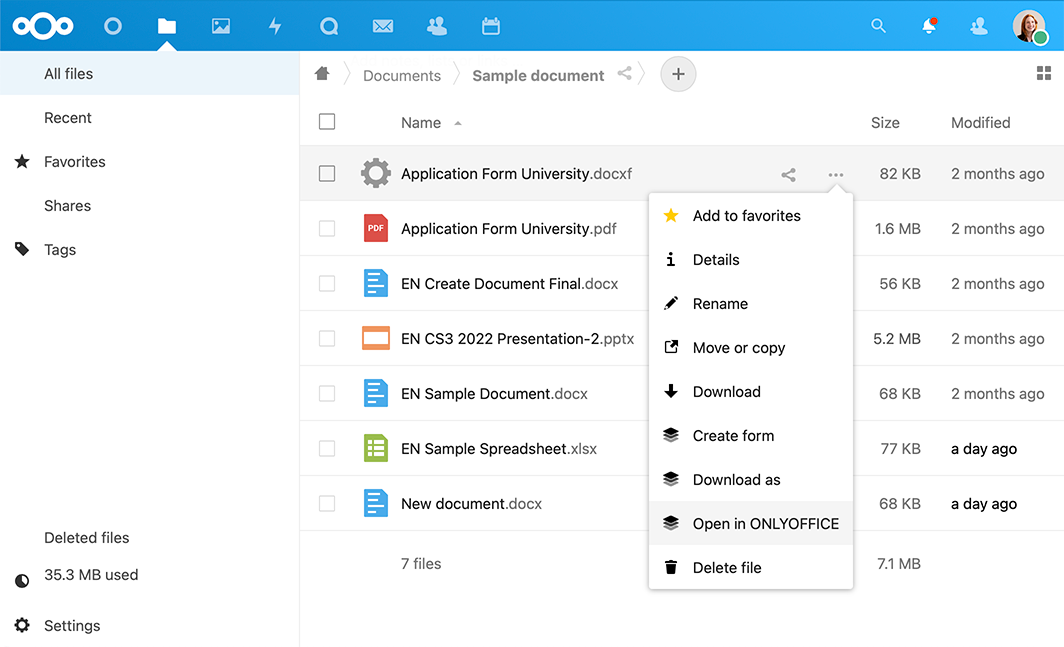Viewport: 1064px width, 647px height.
Task: Expand the new file plus button
Action: coord(678,74)
